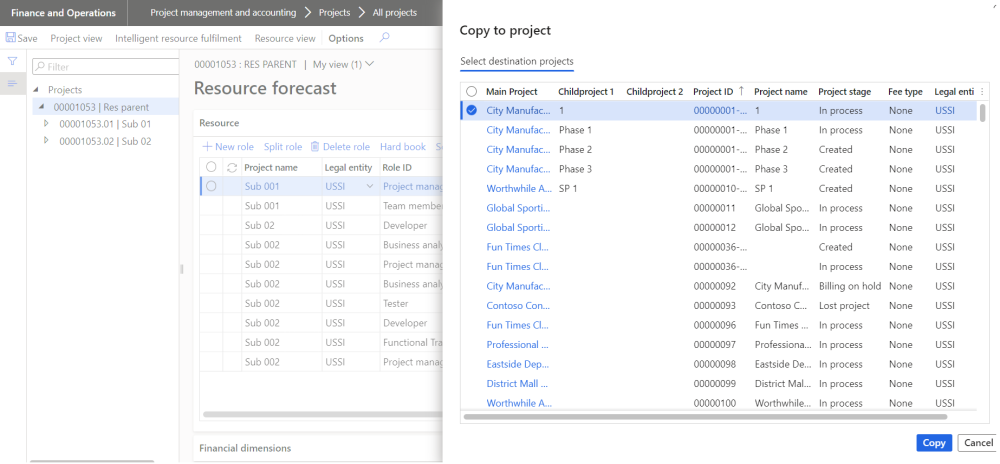Click the Hard book button

[403, 147]
